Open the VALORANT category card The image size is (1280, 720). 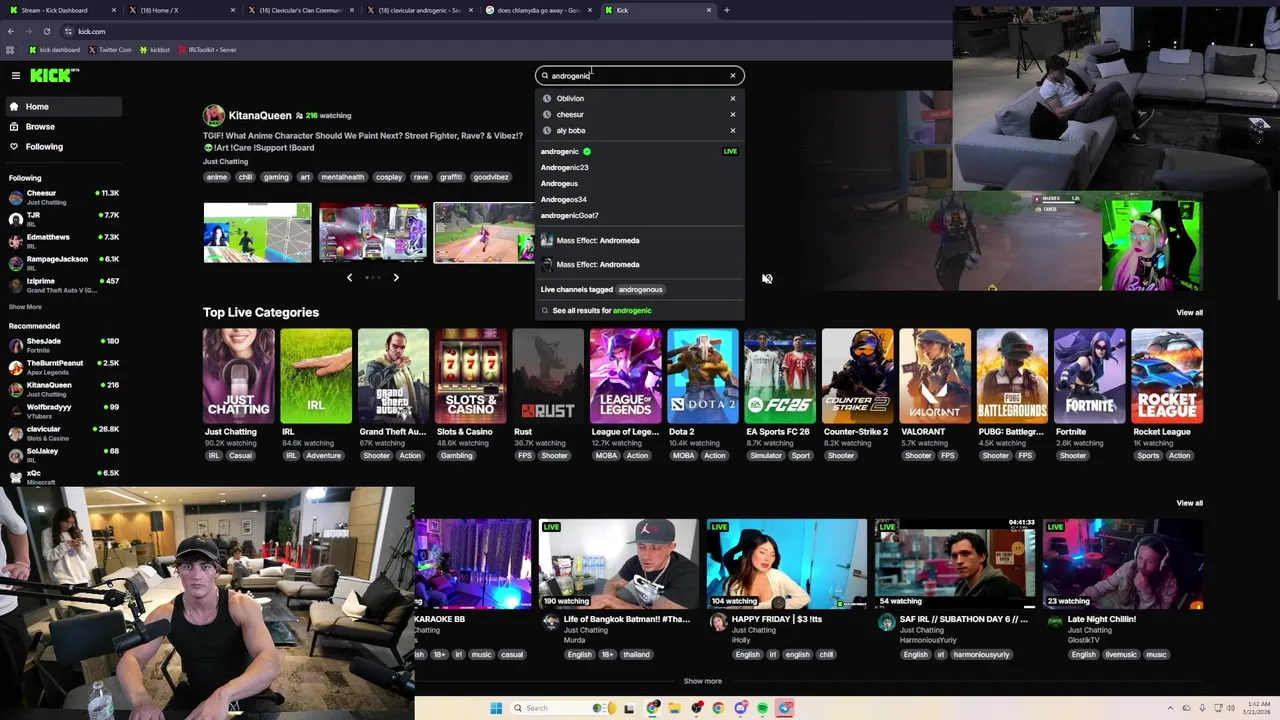tap(935, 376)
